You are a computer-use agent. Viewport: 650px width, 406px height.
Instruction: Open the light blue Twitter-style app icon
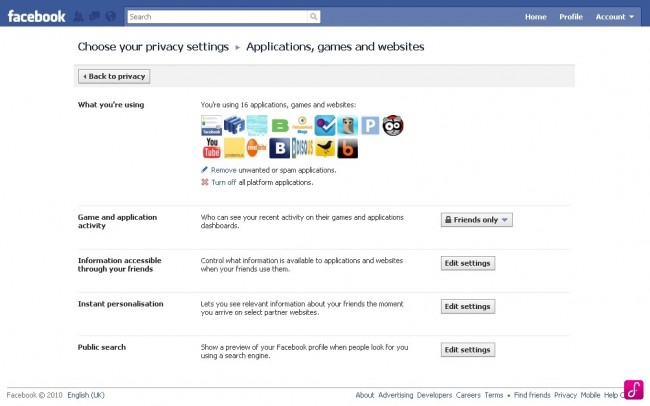(257, 126)
